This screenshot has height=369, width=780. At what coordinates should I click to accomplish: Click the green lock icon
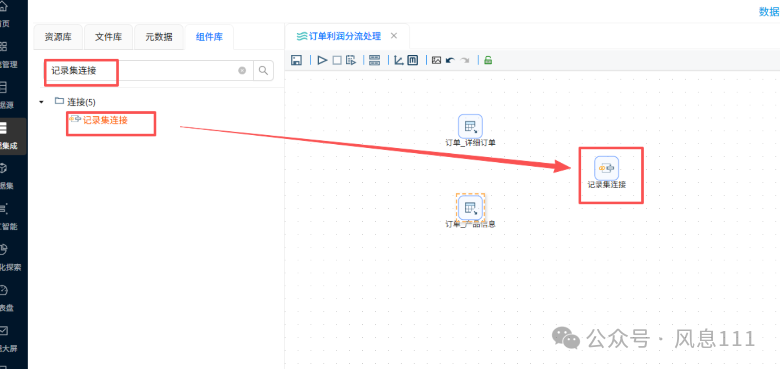tap(488, 60)
